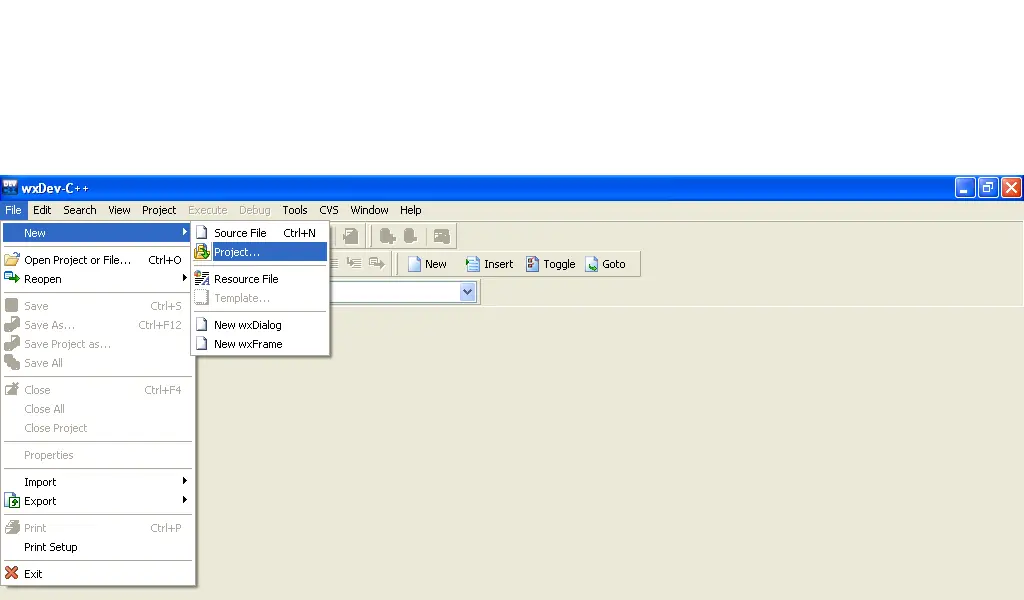Click the disabled Add to project toolbar icon
The height and width of the screenshot is (600, 1024).
[387, 236]
